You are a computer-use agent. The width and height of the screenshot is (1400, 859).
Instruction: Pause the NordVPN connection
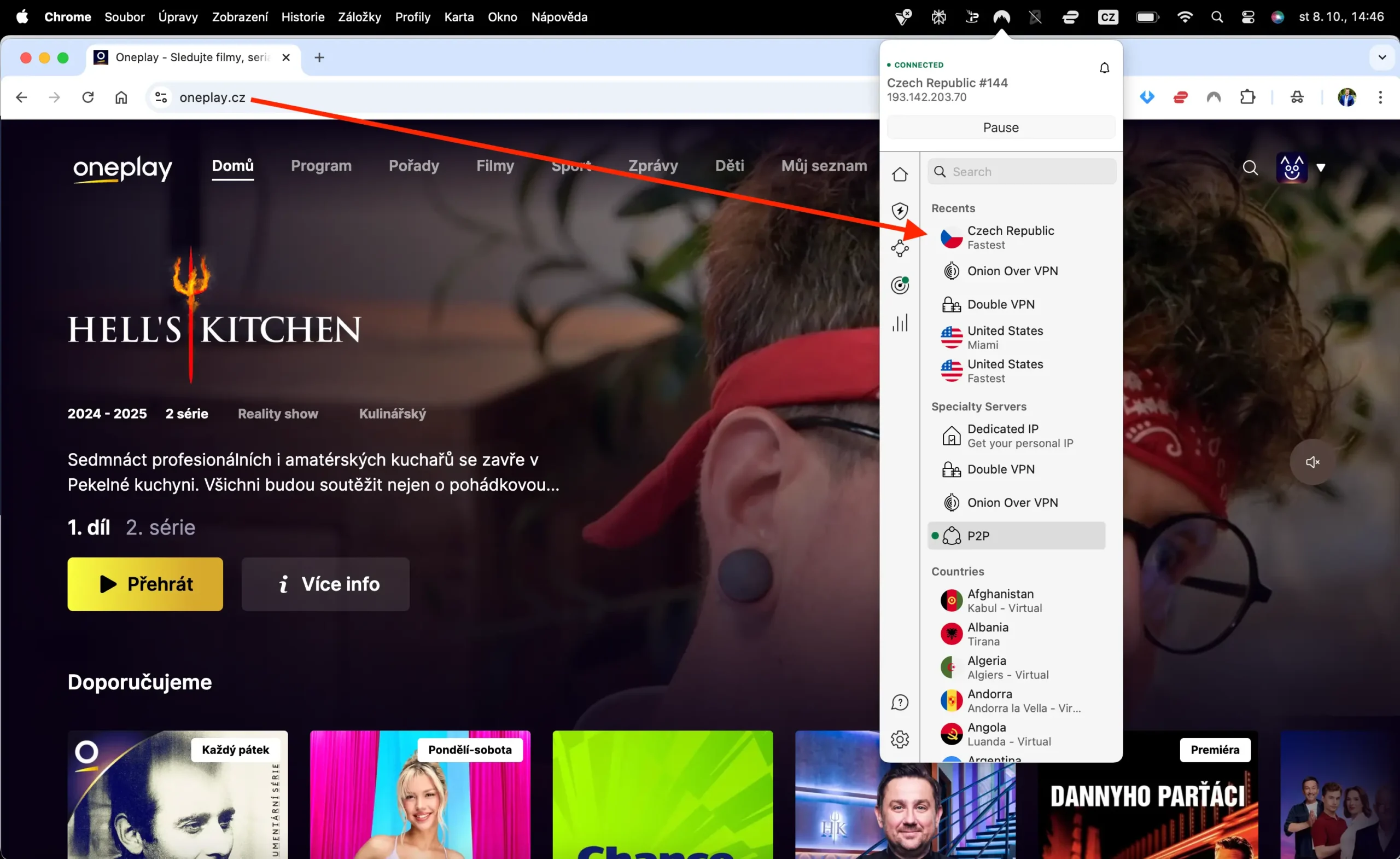tap(1000, 127)
